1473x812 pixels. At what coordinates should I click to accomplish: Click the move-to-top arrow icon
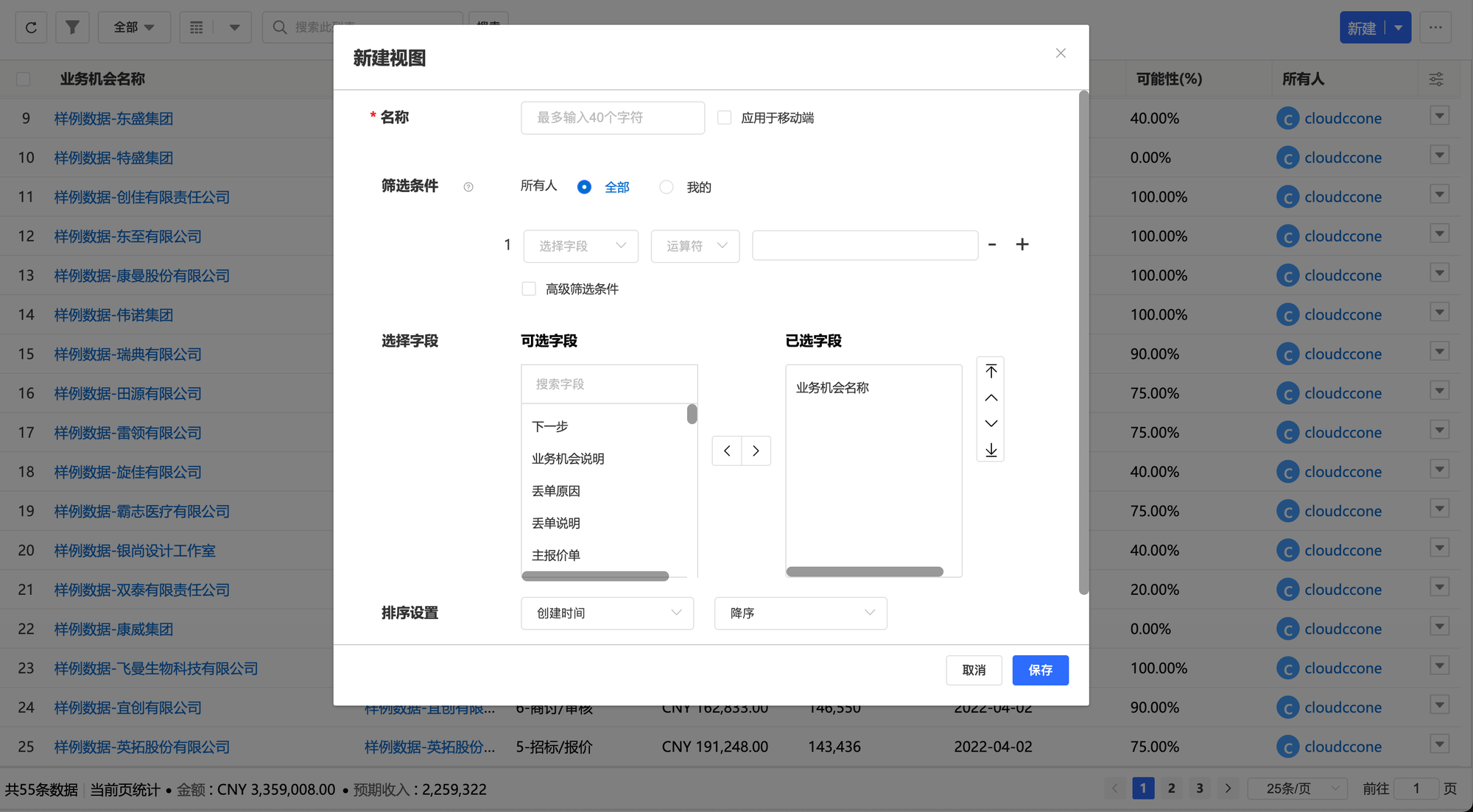991,371
